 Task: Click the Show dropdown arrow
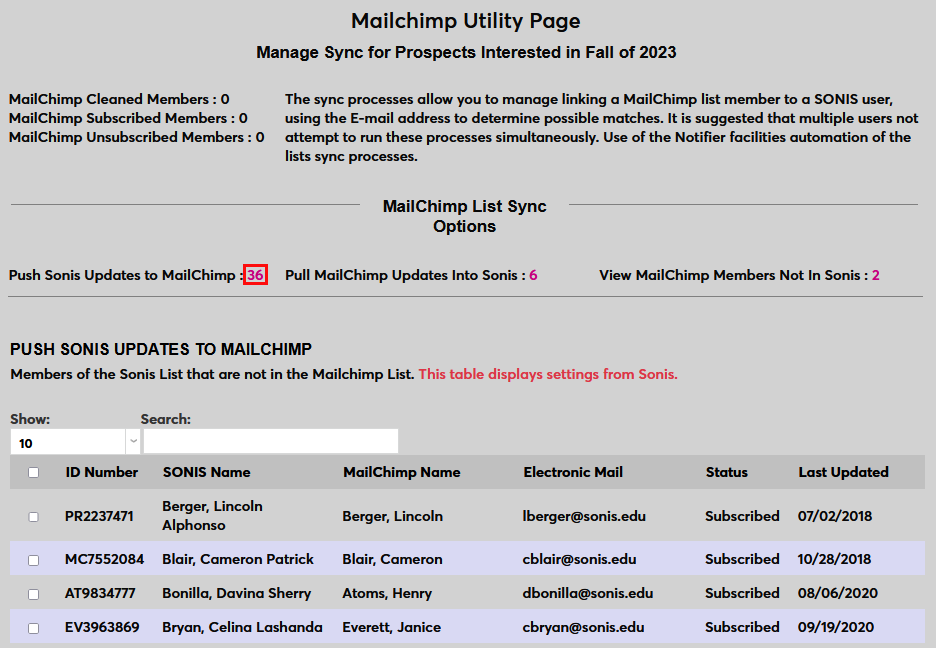[132, 441]
